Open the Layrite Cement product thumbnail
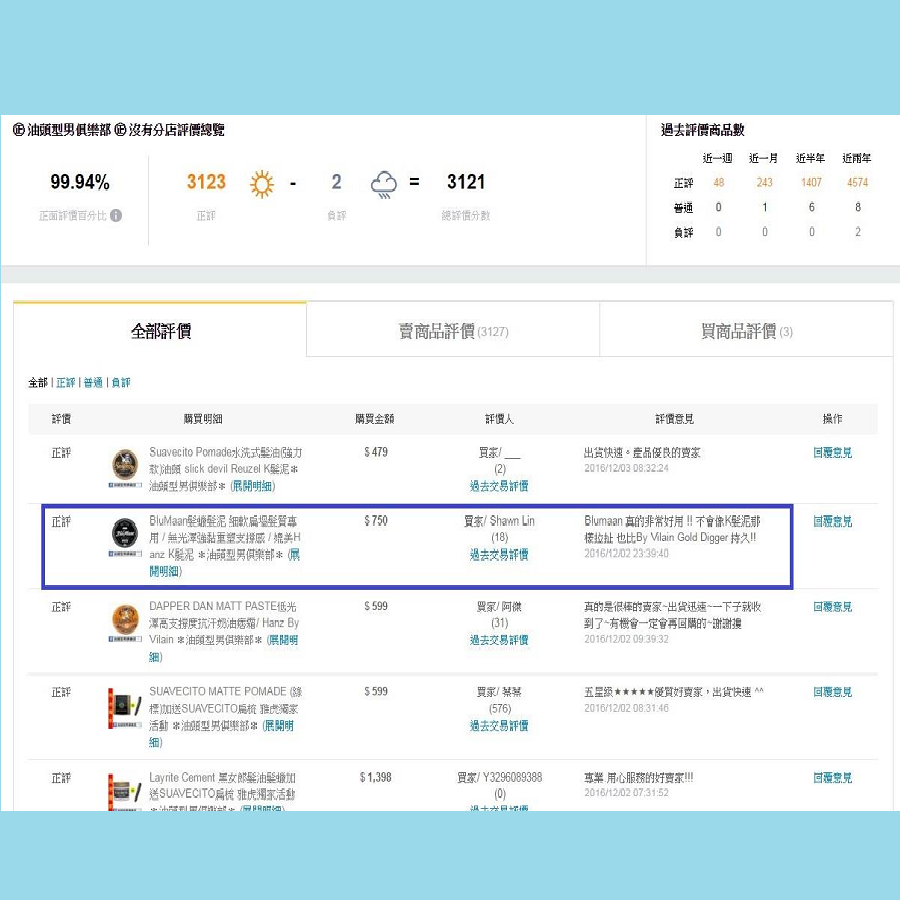Screen dimensions: 900x900 pos(125,792)
